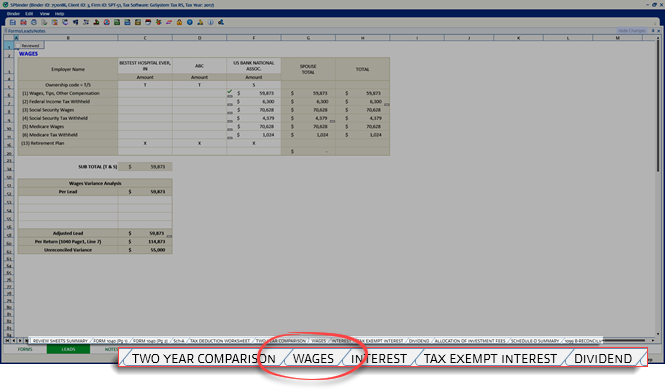Viewport: 665px width, 390px height.
Task: Click the red-topped calendar toolbar icon
Action: 148,22
